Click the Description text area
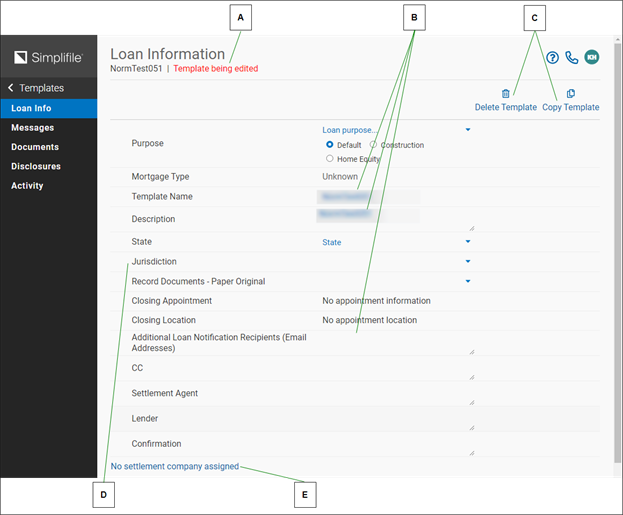This screenshot has height=515, width=623. click(x=396, y=219)
